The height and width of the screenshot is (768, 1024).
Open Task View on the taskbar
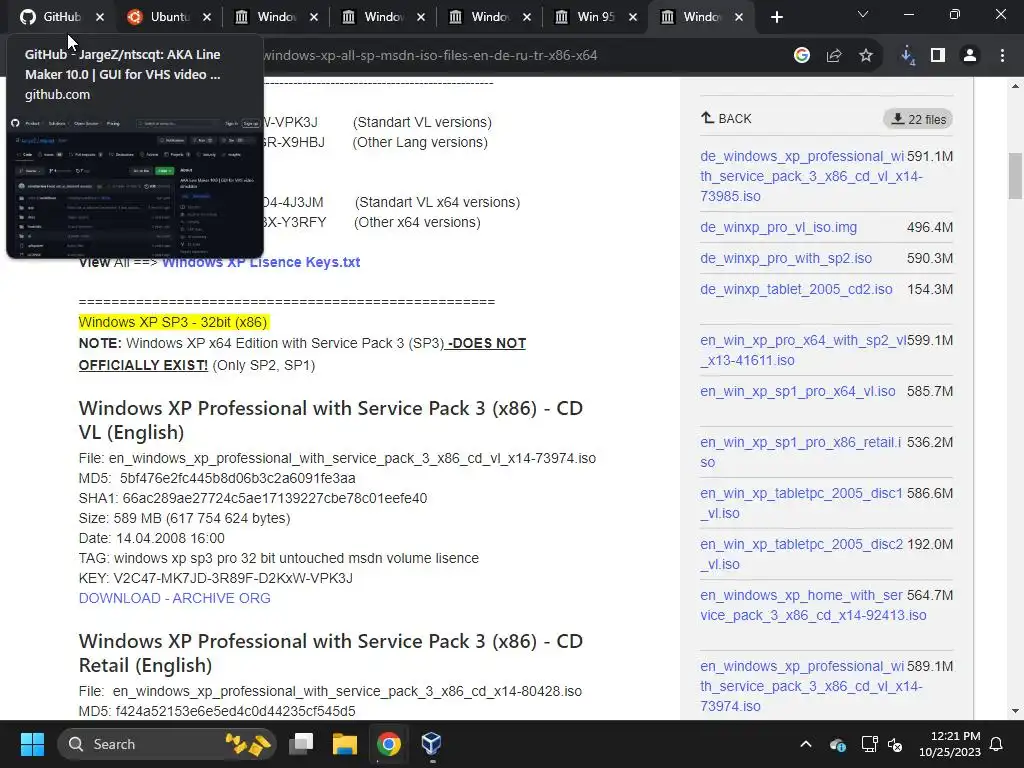(x=301, y=744)
